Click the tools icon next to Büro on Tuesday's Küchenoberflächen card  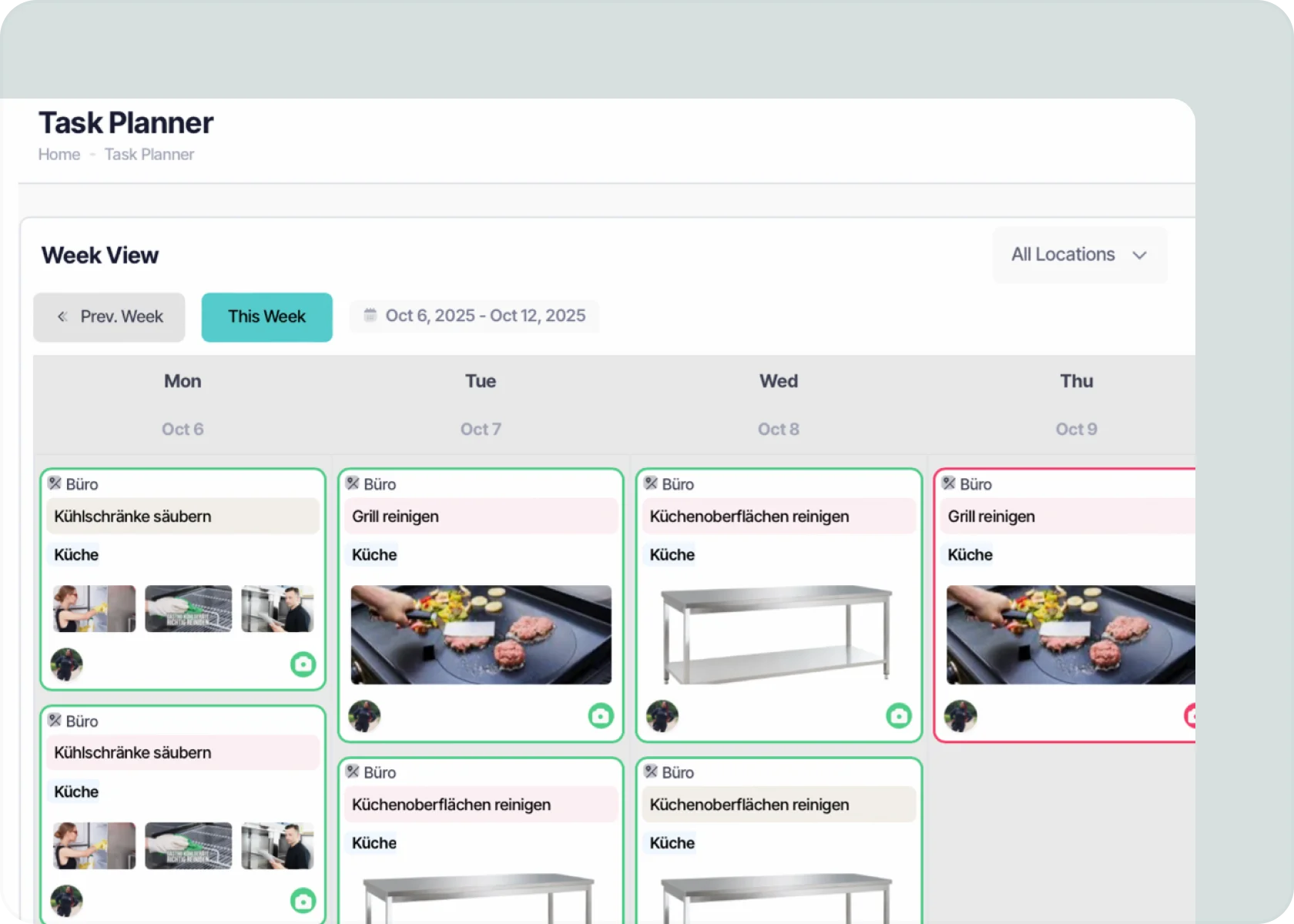click(x=353, y=771)
